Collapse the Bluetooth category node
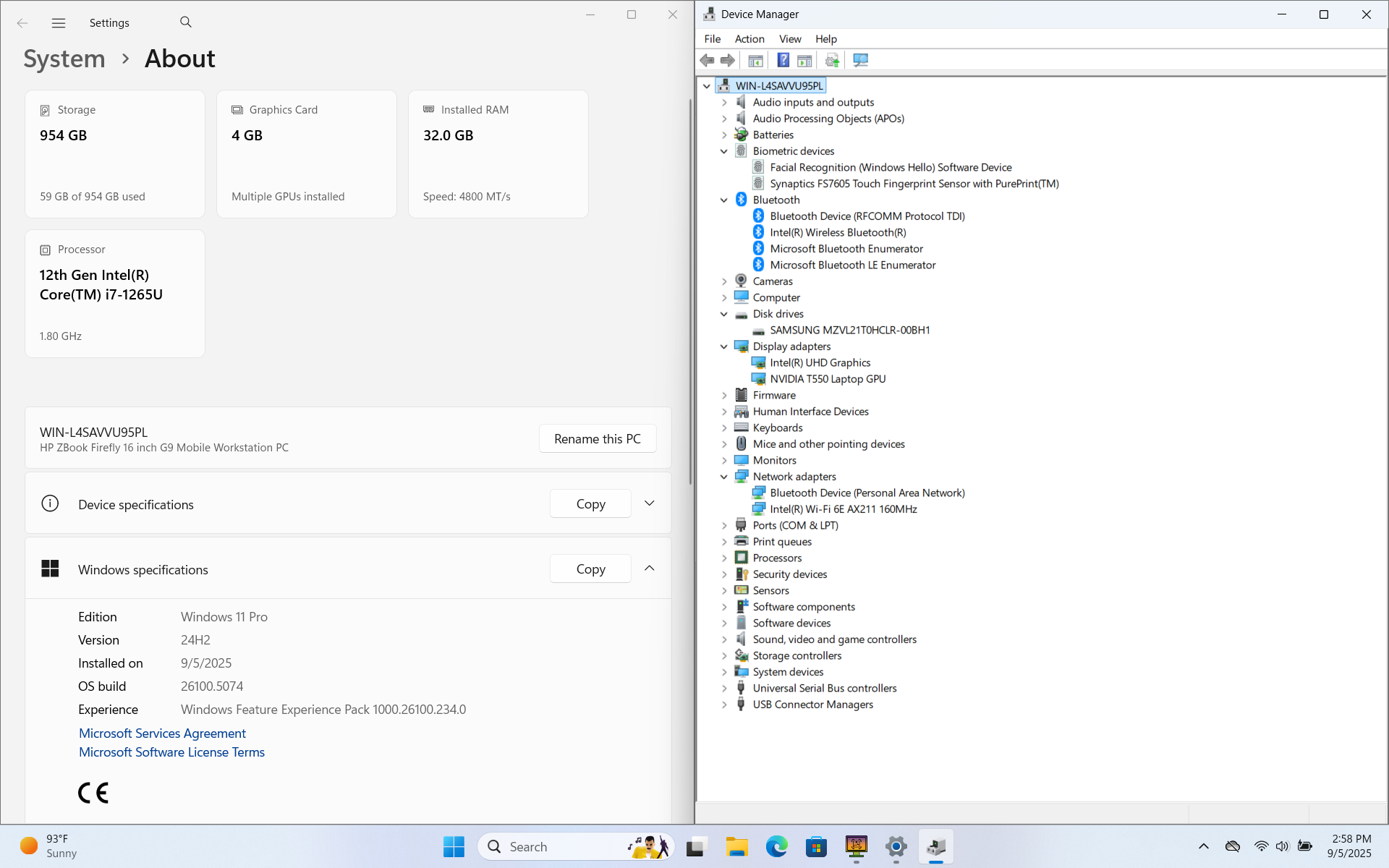The width and height of the screenshot is (1389, 868). [723, 200]
